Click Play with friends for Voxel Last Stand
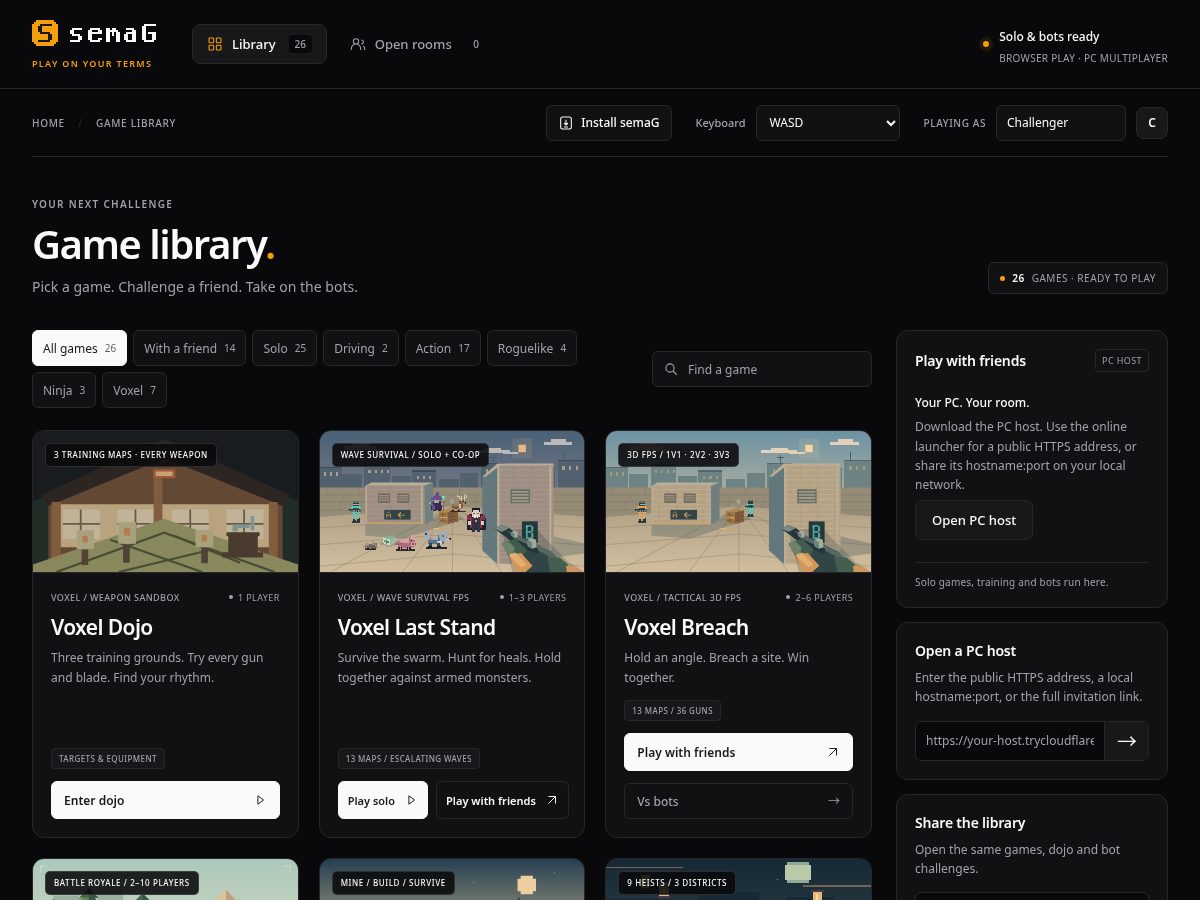The image size is (1200, 900). [x=502, y=800]
